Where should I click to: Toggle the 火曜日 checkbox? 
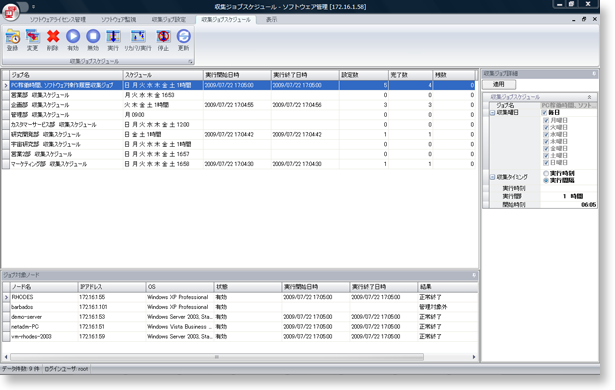(546, 128)
